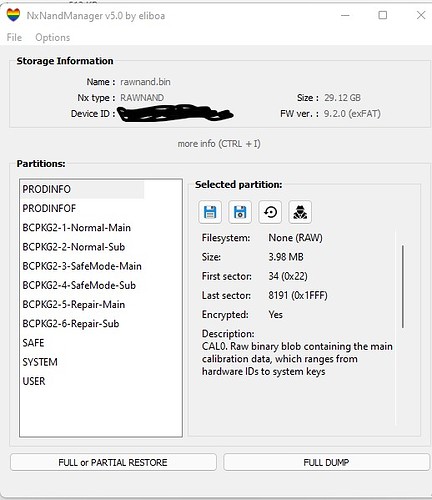Open more info (CTRL + I) link
This screenshot has height=500, width=432.
point(219,144)
